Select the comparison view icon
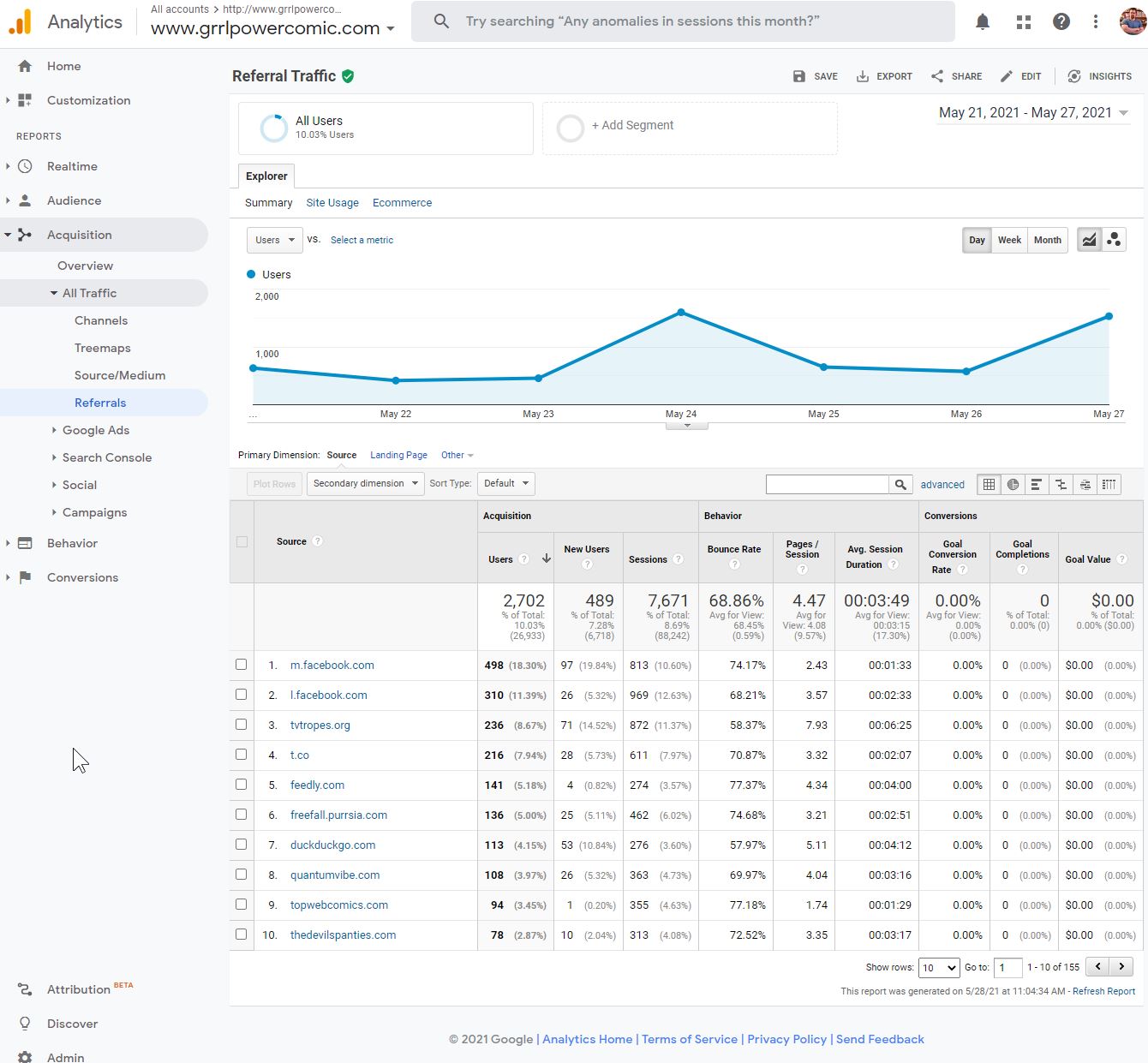Image resolution: width=1148 pixels, height=1063 pixels. (x=1061, y=484)
